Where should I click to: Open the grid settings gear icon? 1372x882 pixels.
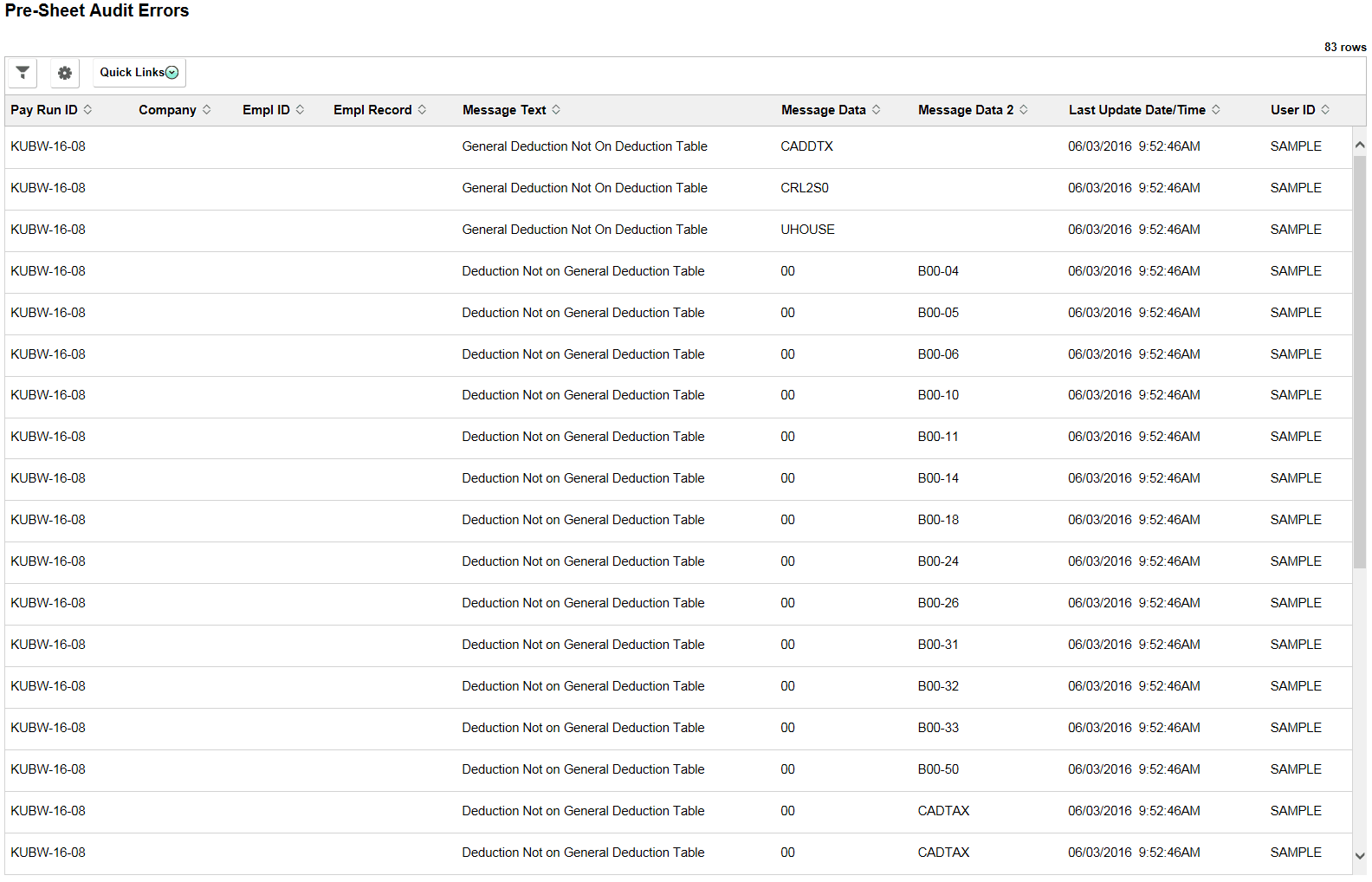65,73
